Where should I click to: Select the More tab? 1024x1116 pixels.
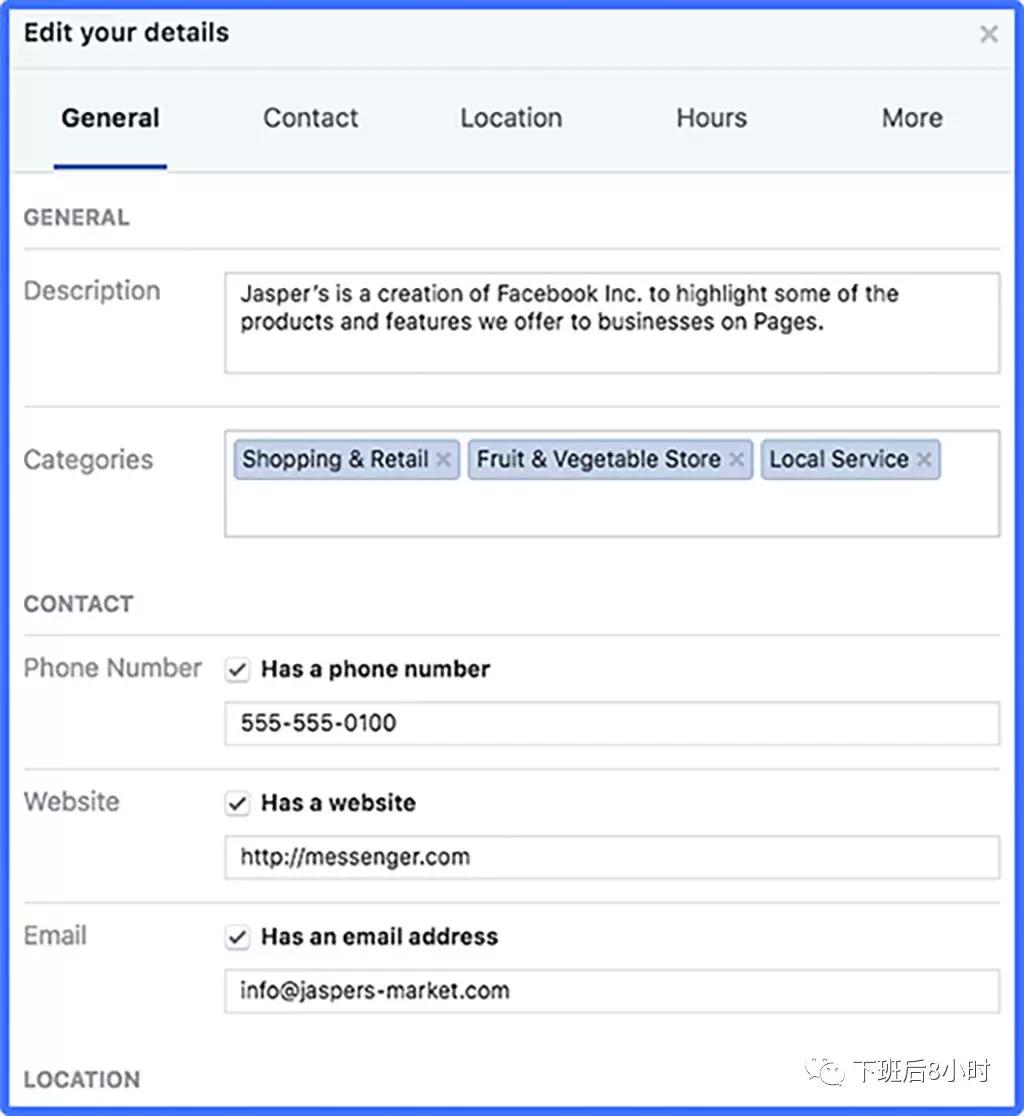coord(911,118)
